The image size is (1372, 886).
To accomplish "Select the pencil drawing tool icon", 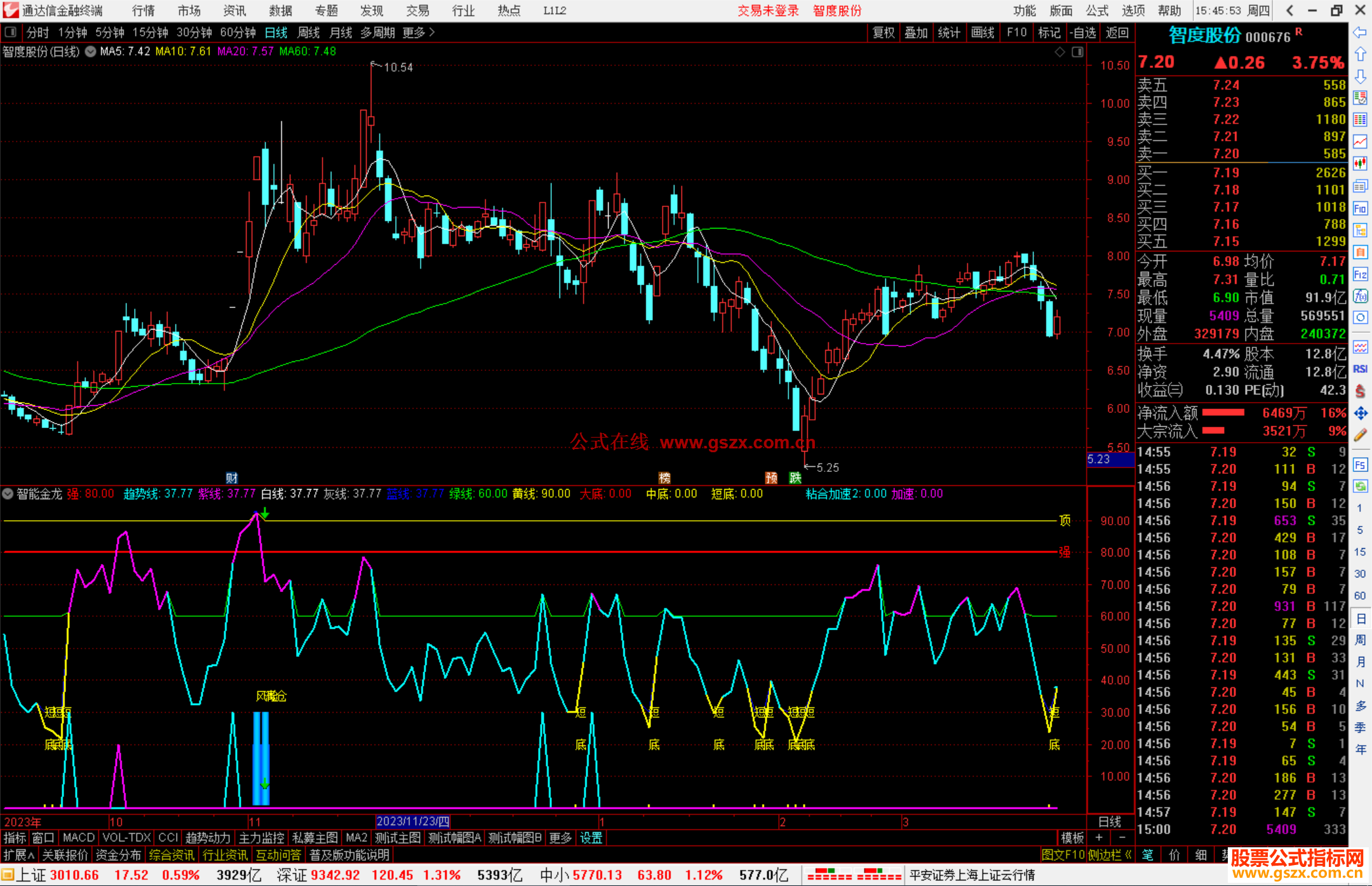I will click(1360, 435).
